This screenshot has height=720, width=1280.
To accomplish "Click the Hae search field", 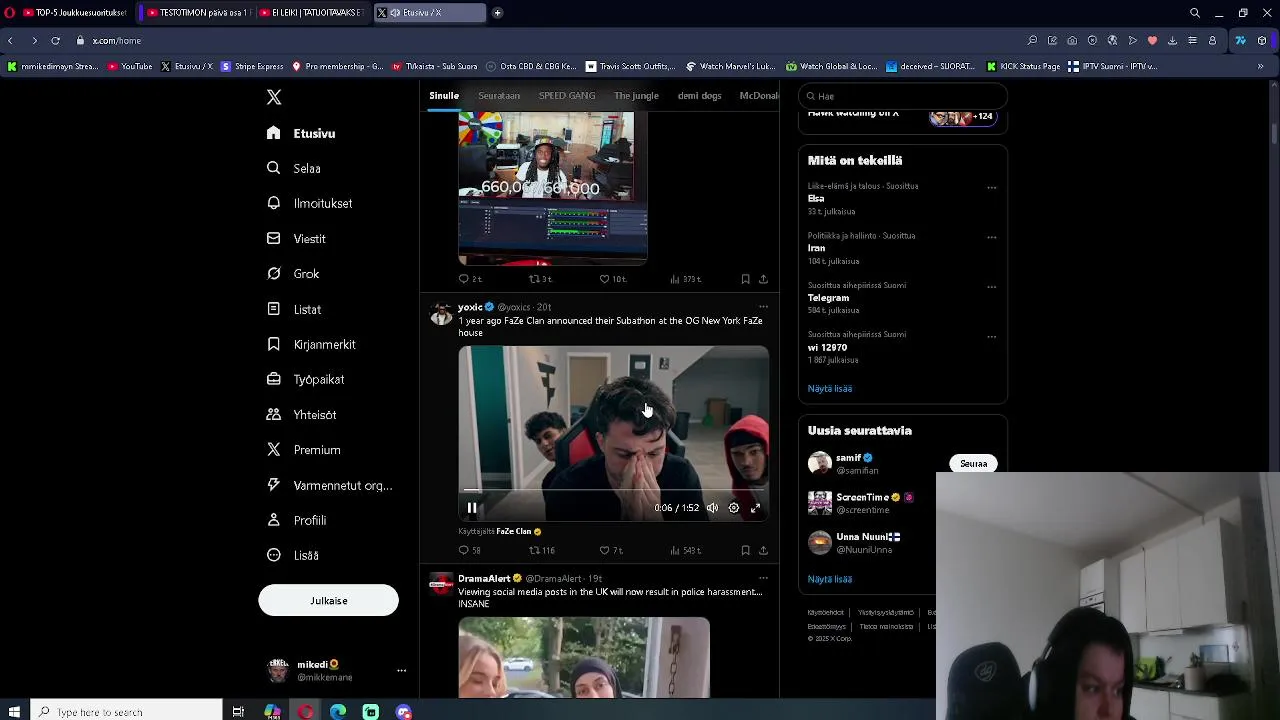I will point(903,96).
